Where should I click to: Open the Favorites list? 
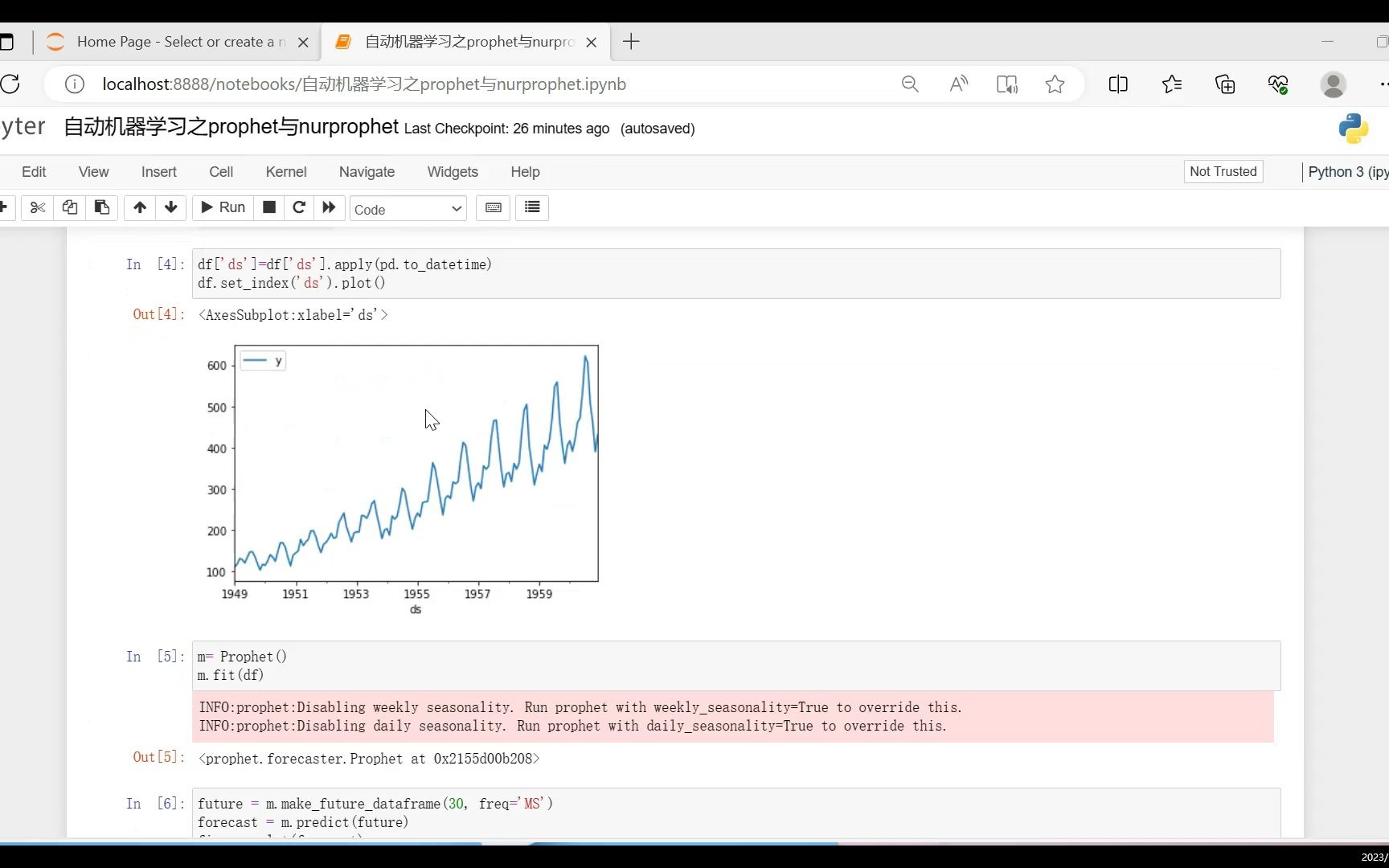pyautogui.click(x=1172, y=84)
